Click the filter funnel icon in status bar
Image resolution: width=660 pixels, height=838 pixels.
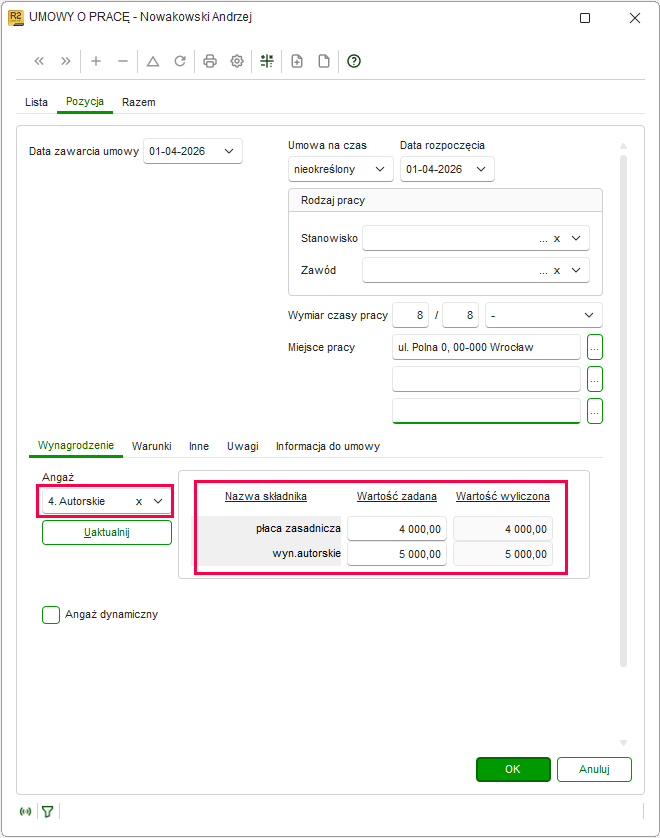48,811
